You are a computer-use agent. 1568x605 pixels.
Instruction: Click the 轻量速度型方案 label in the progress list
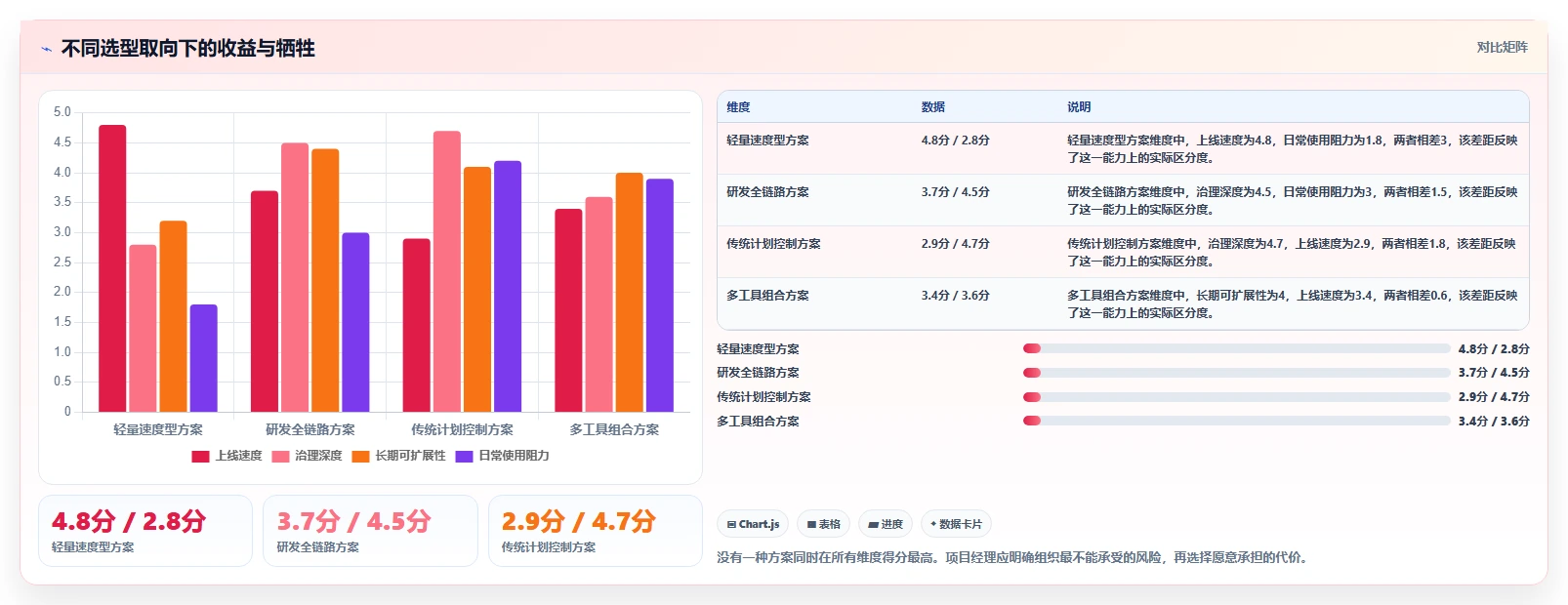tap(758, 349)
